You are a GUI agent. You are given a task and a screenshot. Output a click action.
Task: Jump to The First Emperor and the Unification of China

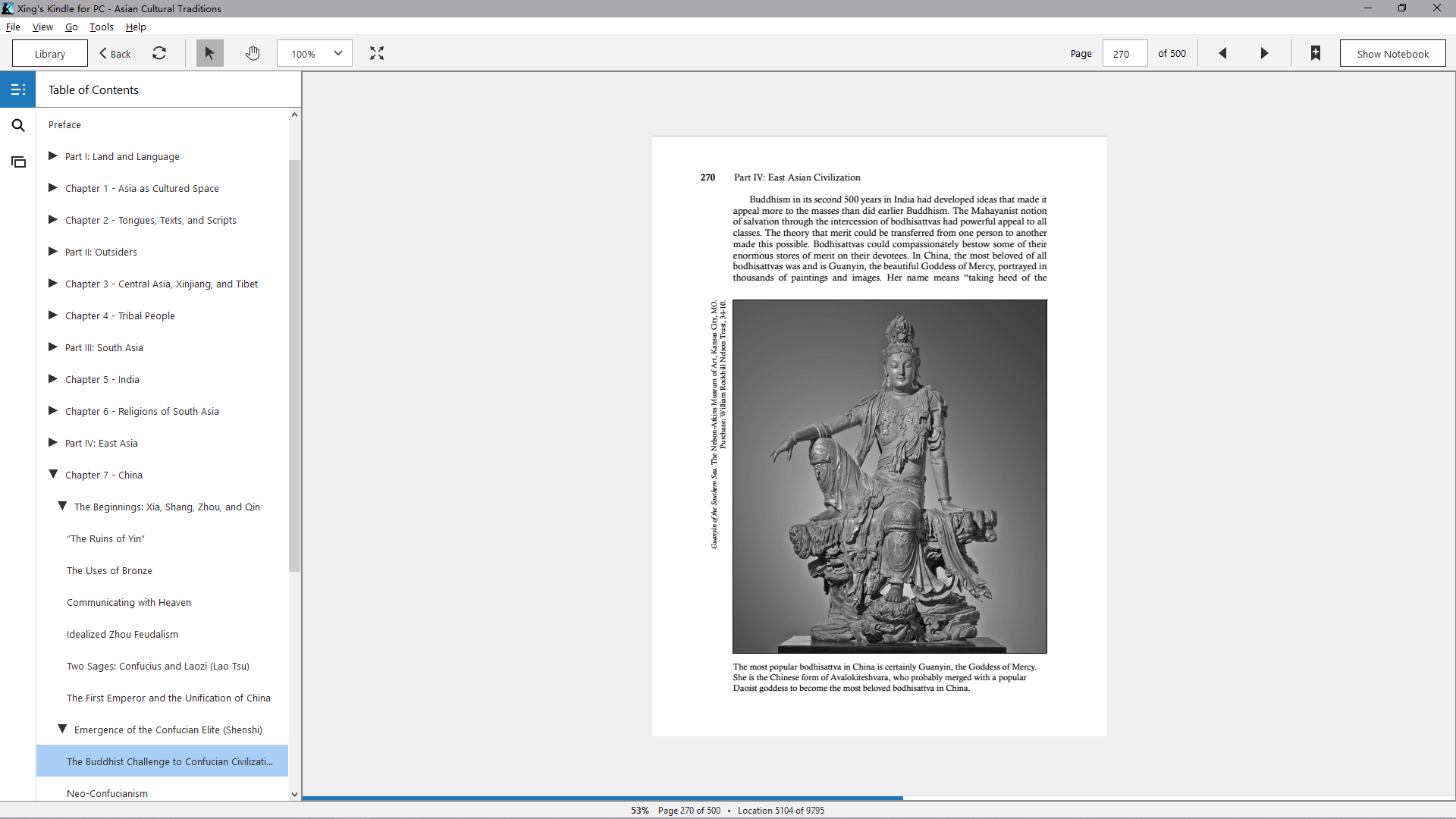[168, 698]
